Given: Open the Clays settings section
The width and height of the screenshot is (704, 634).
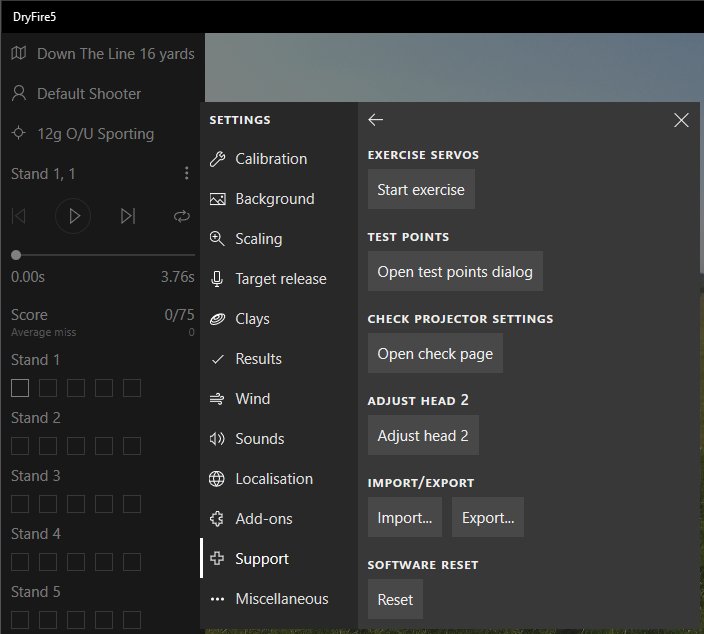Looking at the screenshot, I should click(x=252, y=319).
